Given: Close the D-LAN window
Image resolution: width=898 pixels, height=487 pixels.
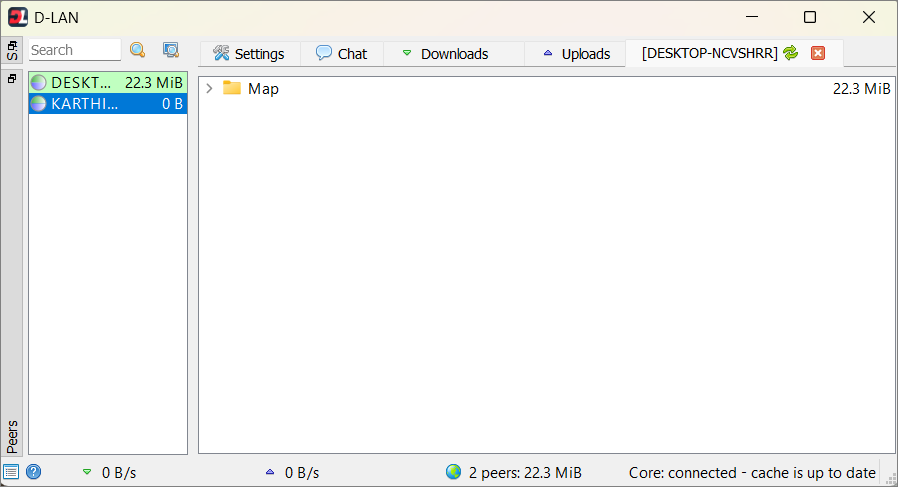Looking at the screenshot, I should [x=868, y=17].
